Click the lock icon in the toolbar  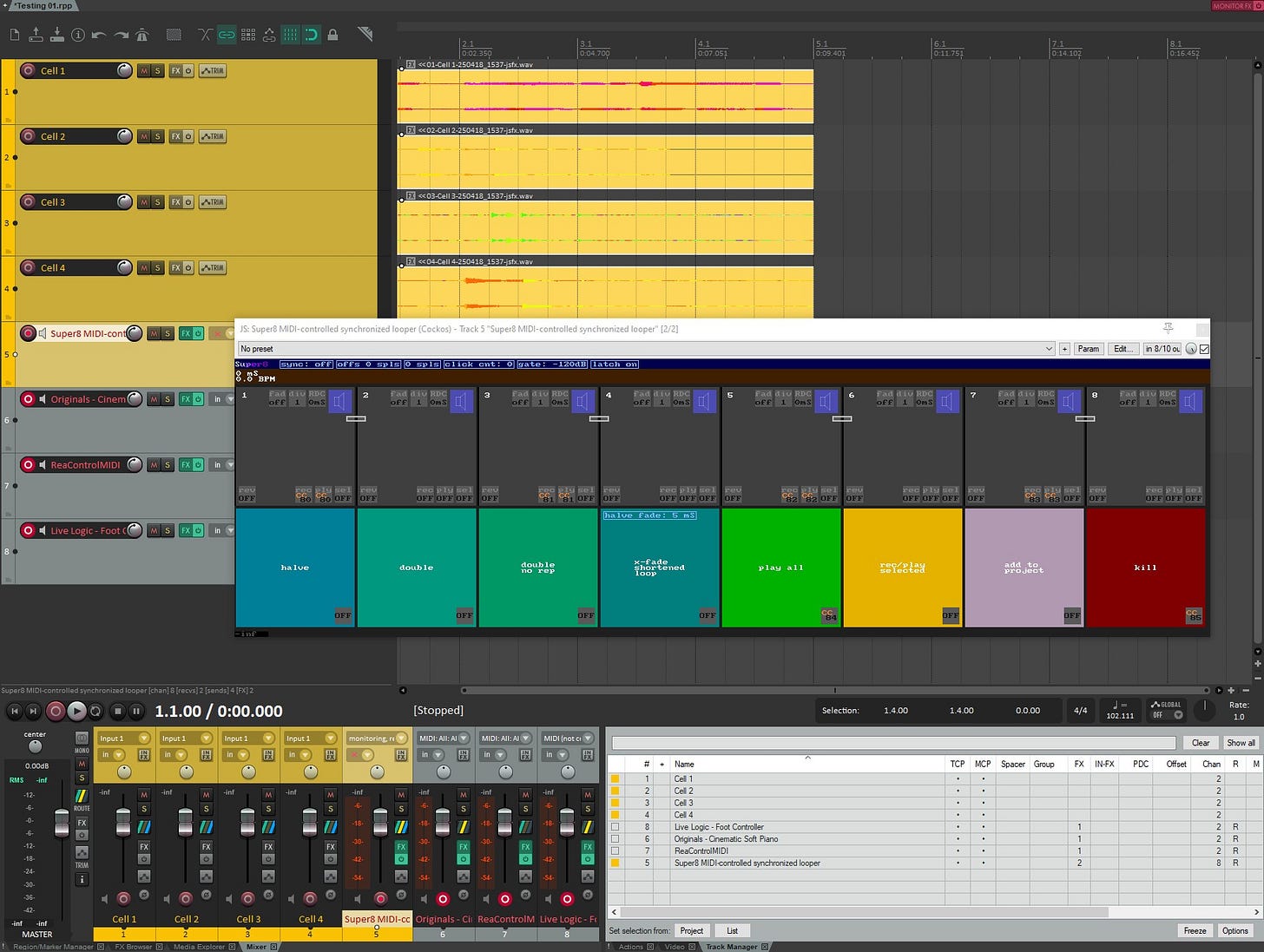pos(332,35)
